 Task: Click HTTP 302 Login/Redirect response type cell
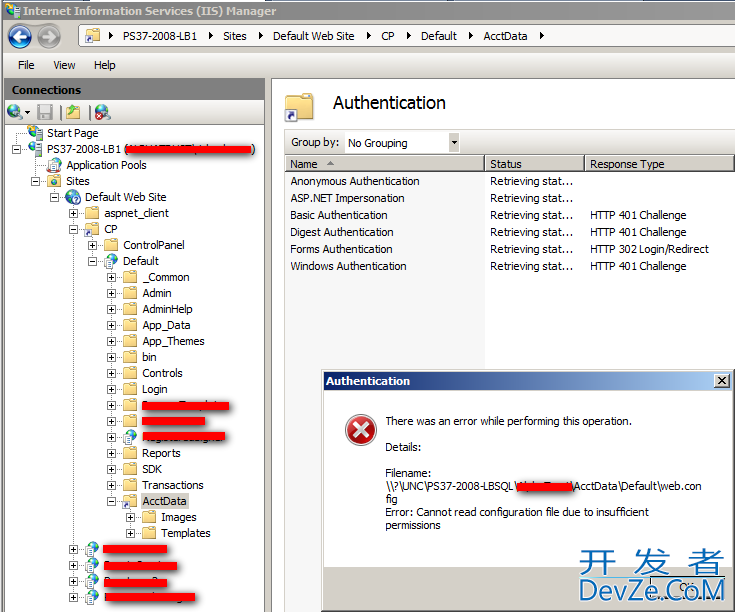click(649, 249)
